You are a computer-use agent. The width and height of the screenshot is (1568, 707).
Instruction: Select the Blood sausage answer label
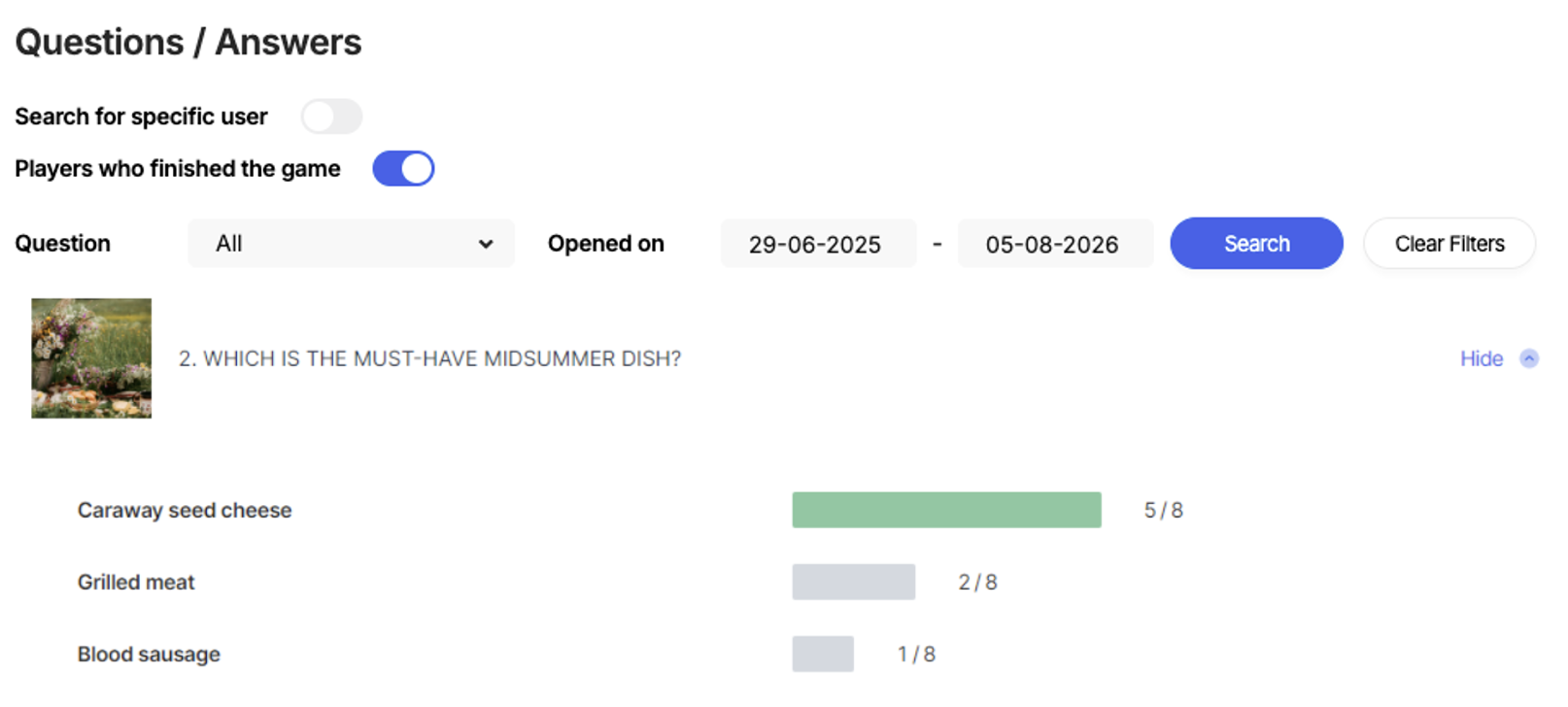coord(149,654)
